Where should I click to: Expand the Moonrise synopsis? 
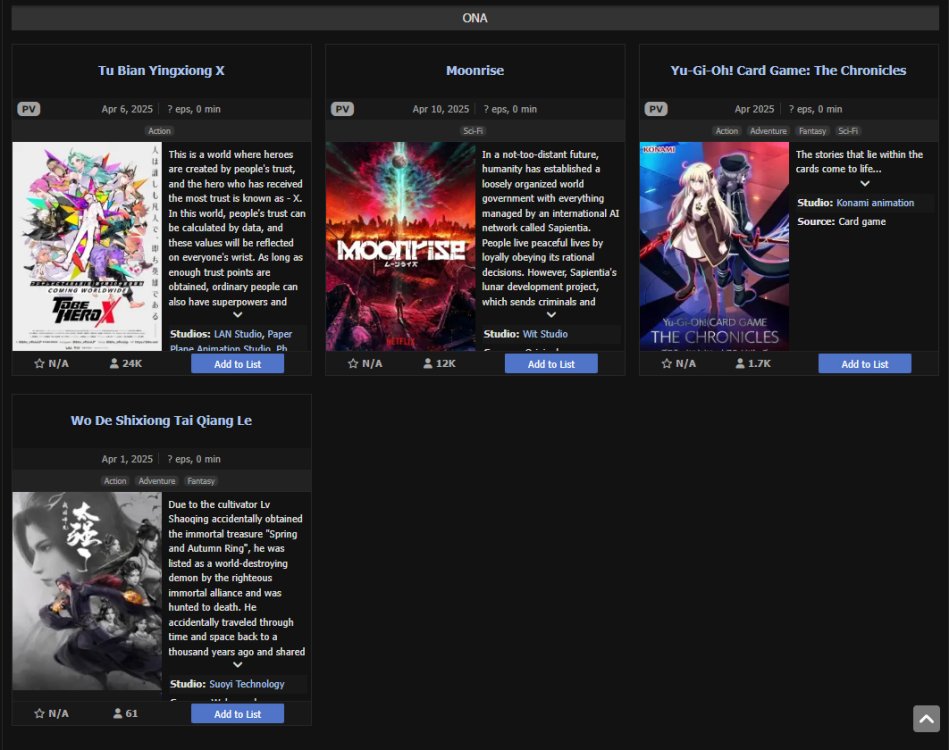[551, 315]
